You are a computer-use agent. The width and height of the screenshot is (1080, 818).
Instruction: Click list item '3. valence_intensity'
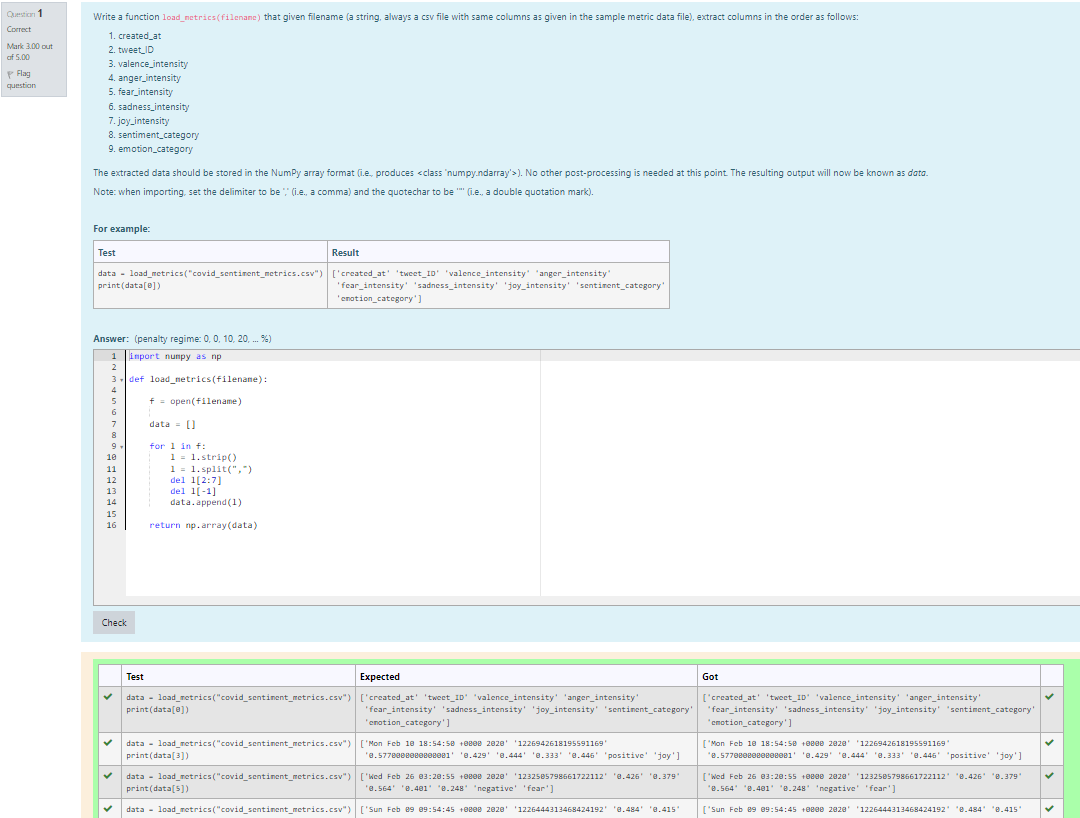(148, 64)
